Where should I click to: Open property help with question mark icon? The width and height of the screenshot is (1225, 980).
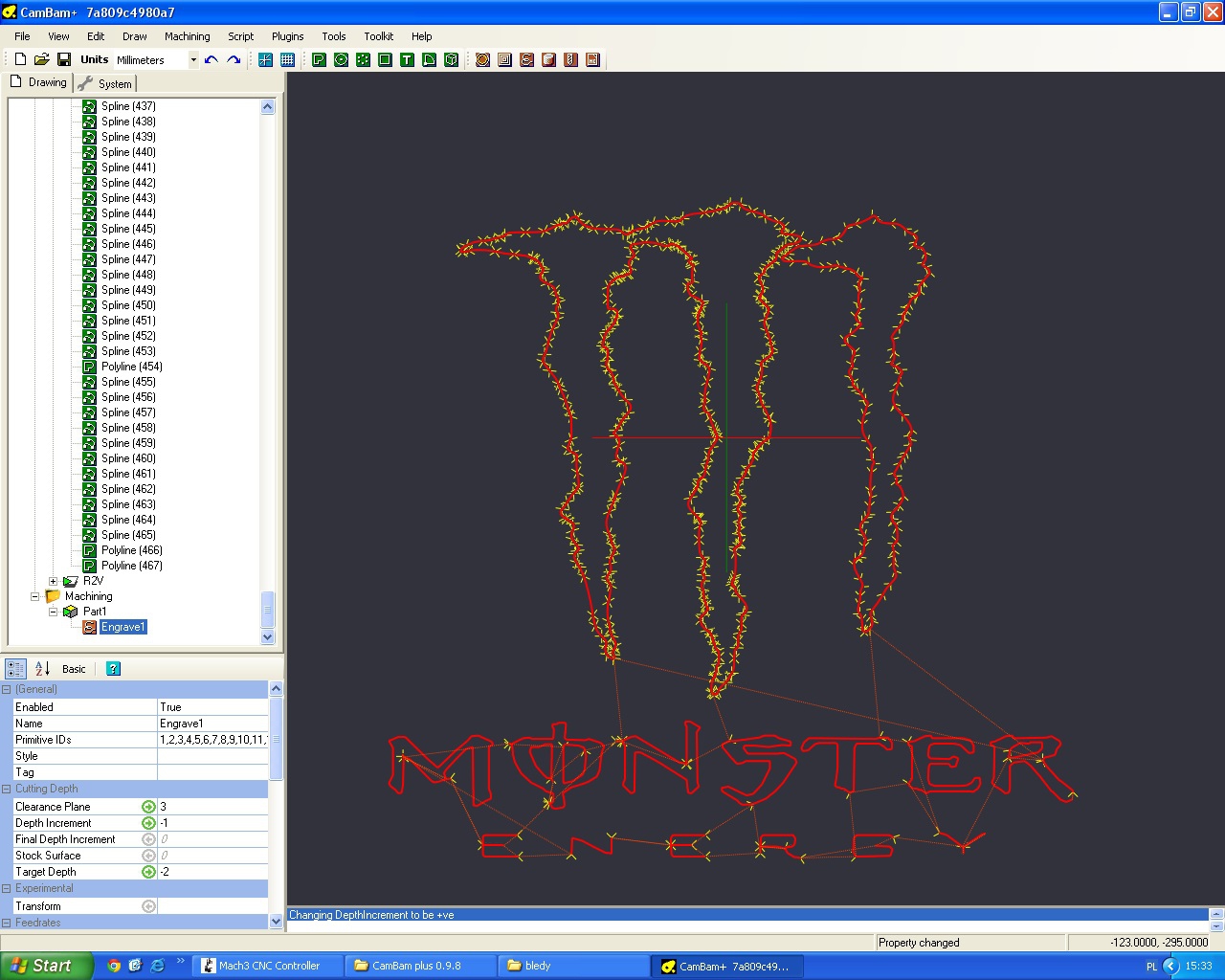coord(113,669)
